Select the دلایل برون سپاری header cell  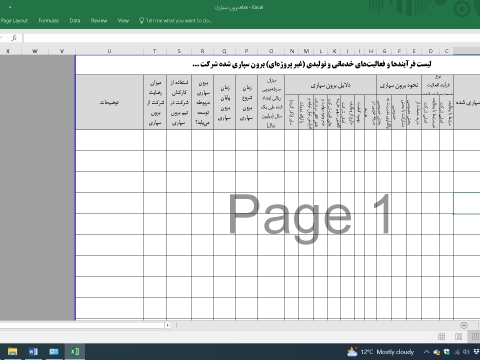331,86
